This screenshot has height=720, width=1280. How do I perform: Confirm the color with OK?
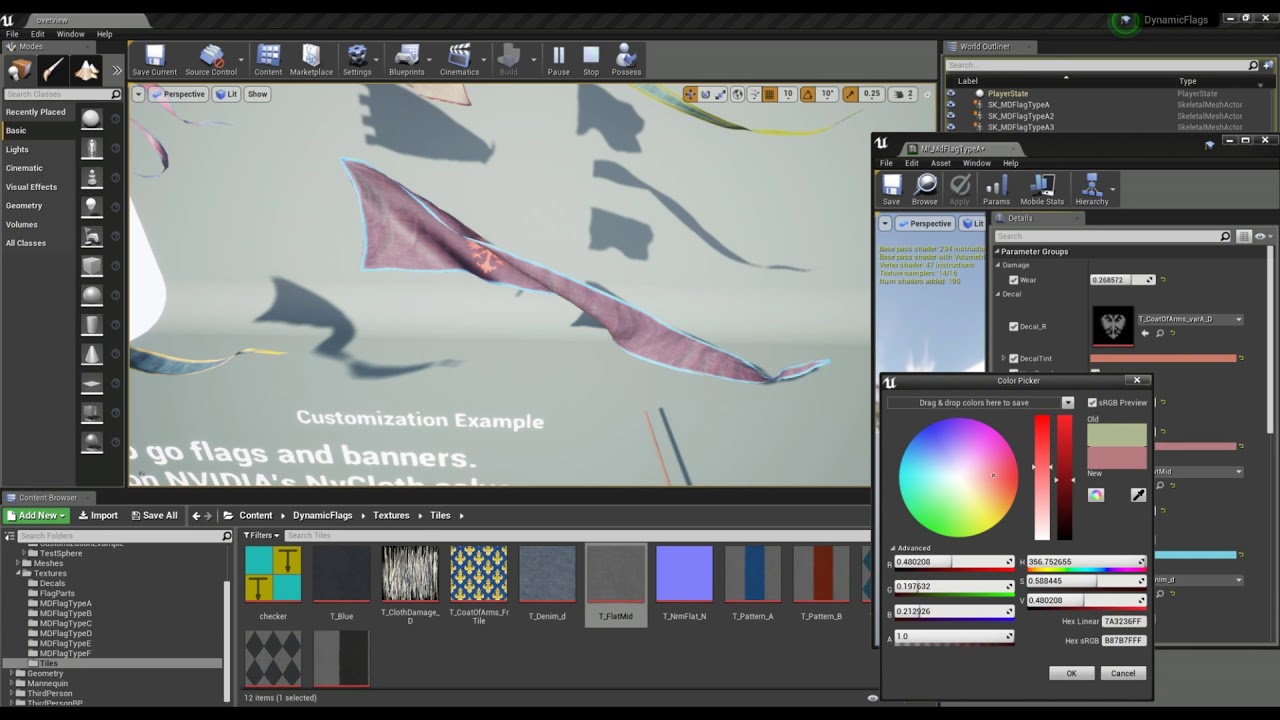click(x=1071, y=673)
